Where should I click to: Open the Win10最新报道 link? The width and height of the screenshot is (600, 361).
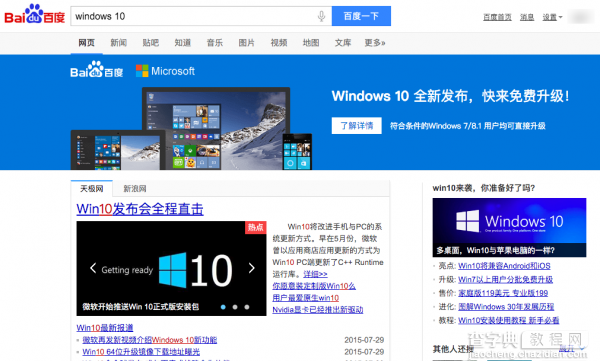coord(104,328)
